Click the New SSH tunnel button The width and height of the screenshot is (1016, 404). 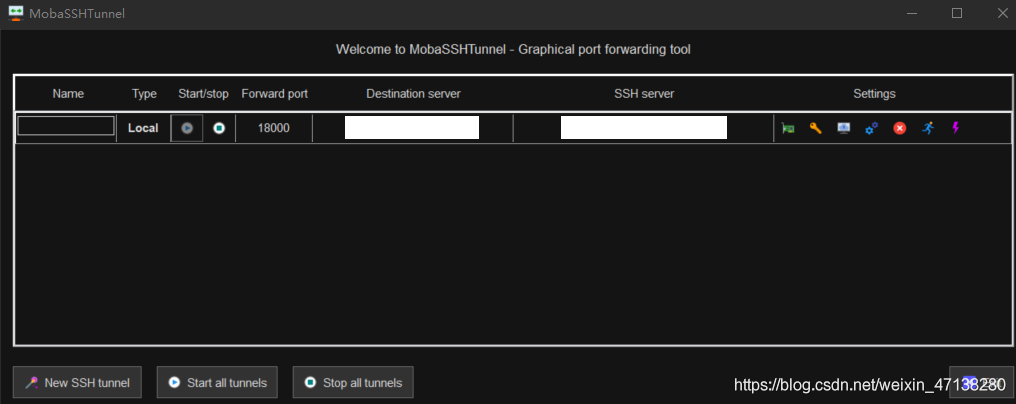point(77,383)
